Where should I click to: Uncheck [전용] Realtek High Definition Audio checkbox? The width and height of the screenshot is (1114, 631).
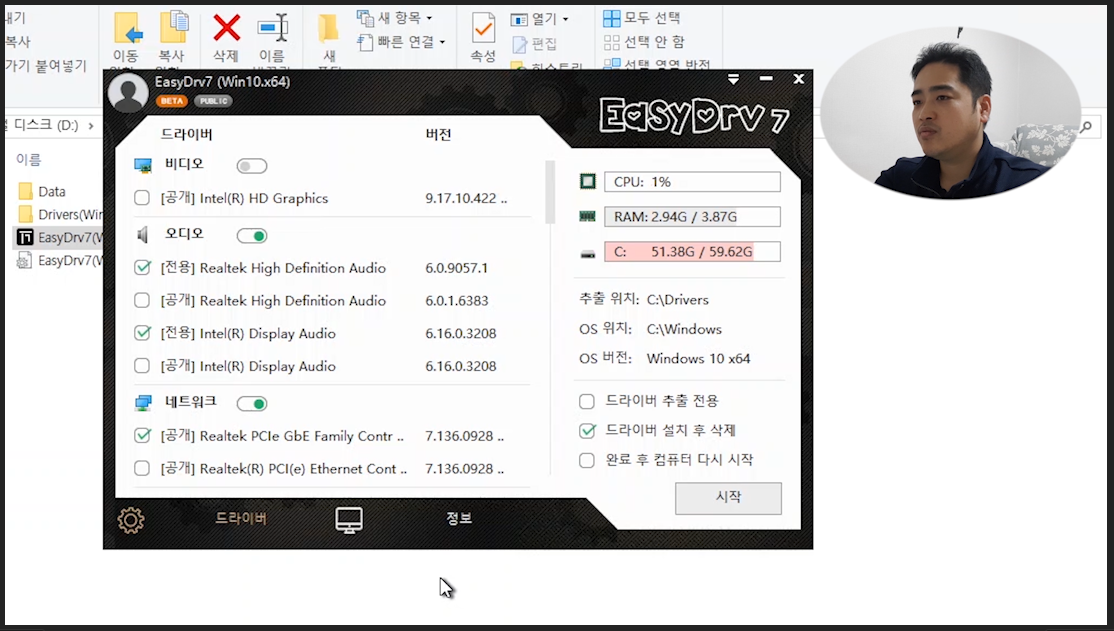tap(142, 267)
